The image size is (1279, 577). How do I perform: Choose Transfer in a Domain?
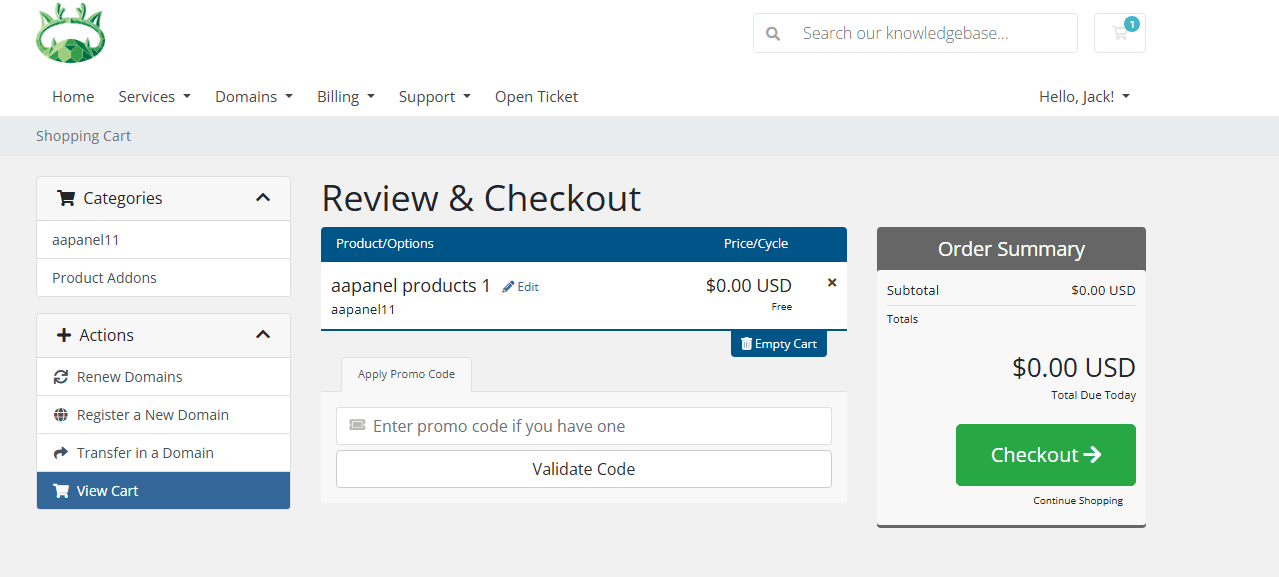(145, 453)
